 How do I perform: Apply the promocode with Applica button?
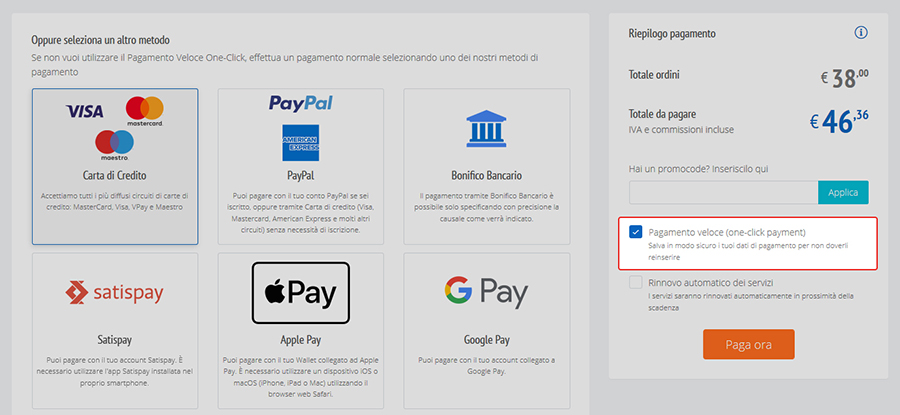tap(843, 192)
